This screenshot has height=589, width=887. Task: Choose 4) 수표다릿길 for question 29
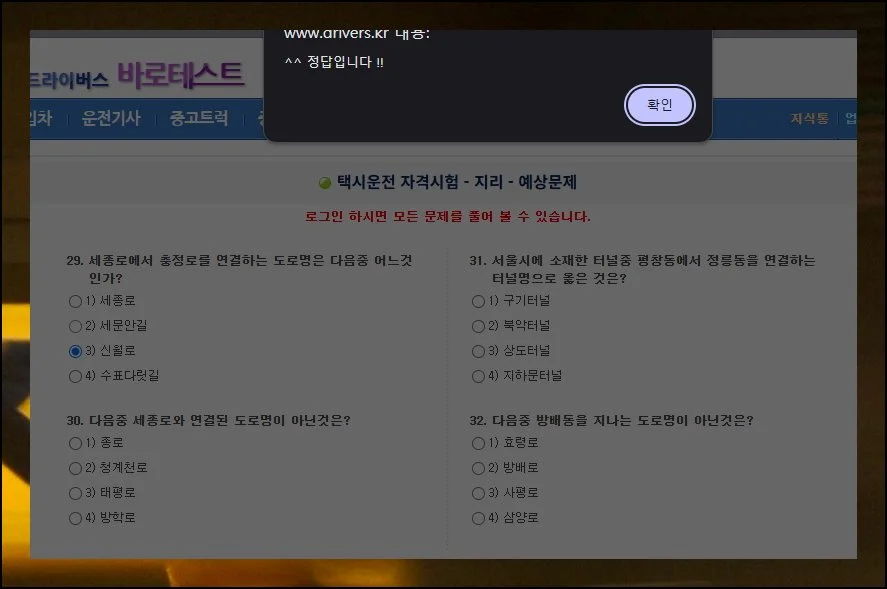click(75, 376)
